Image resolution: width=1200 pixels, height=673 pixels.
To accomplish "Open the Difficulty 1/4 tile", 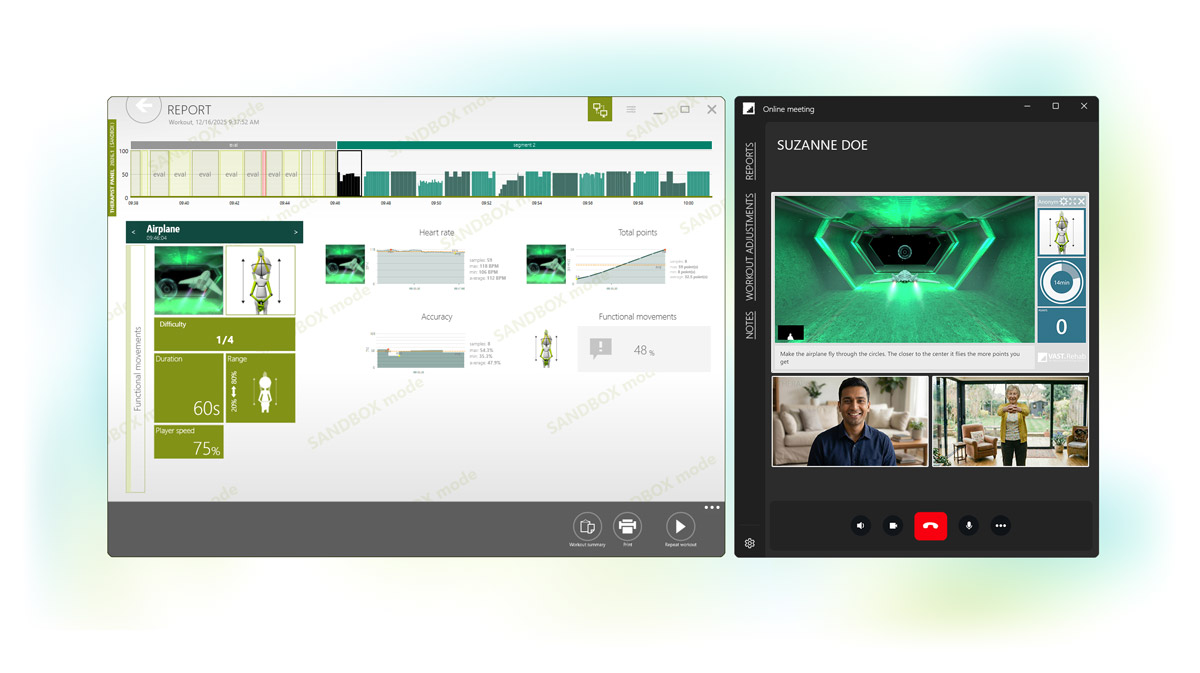I will 224,334.
